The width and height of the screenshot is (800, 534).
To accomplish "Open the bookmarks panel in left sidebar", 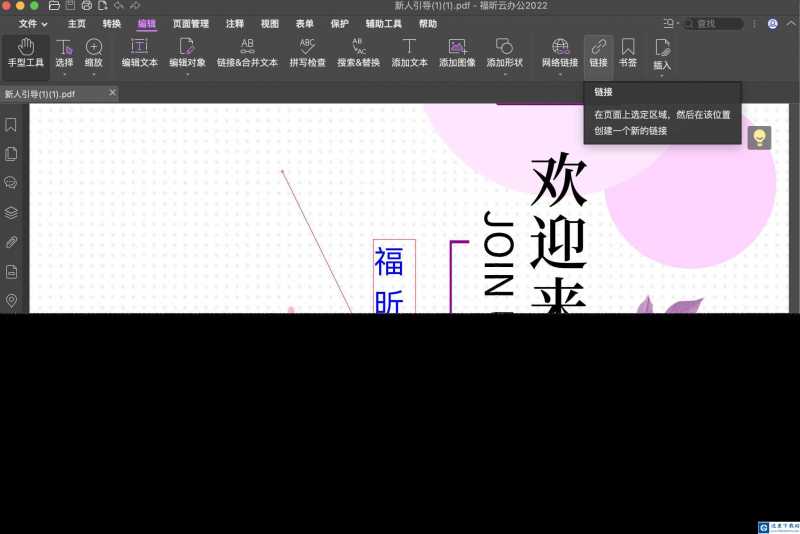I will 11,125.
